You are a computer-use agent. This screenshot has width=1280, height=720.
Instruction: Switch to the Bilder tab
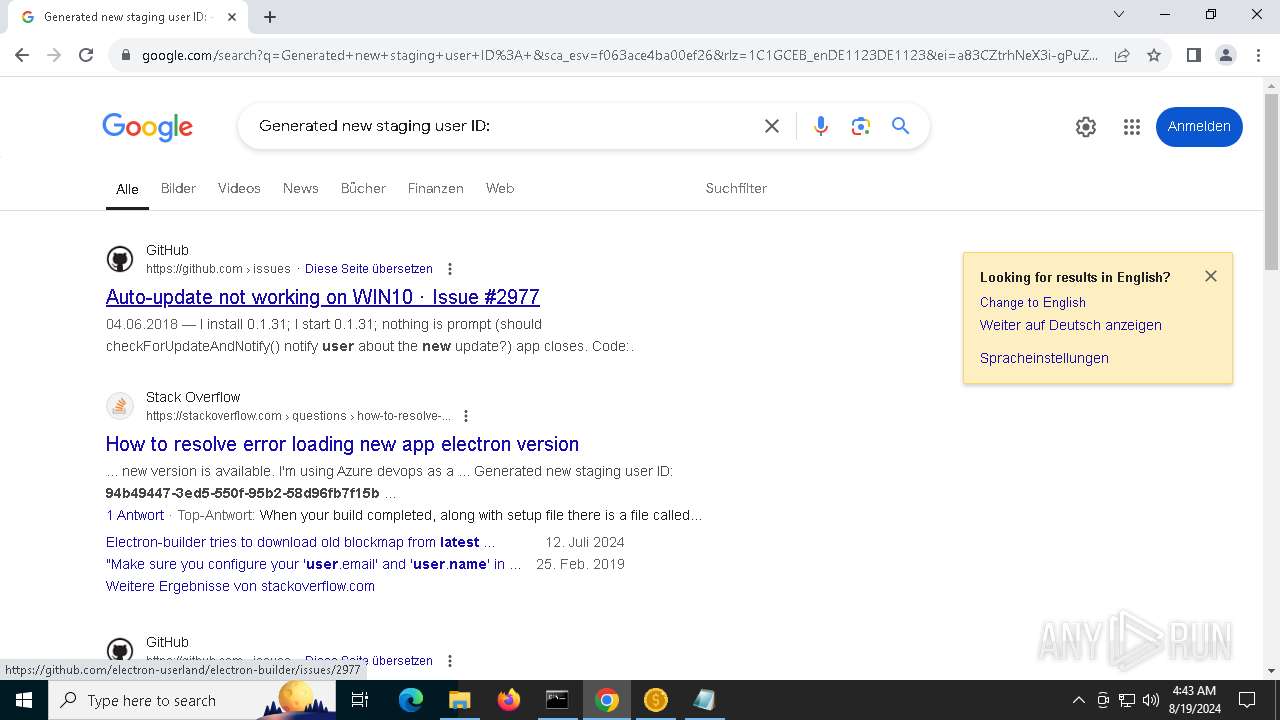(x=178, y=188)
